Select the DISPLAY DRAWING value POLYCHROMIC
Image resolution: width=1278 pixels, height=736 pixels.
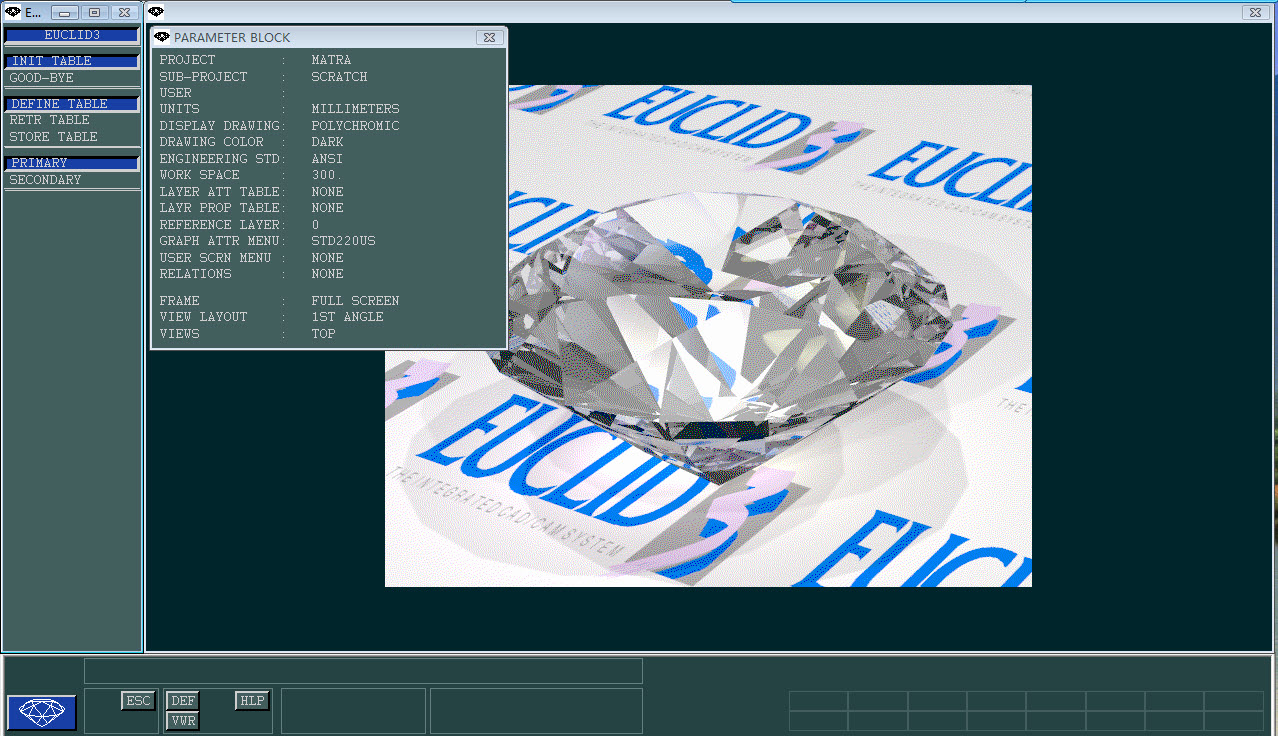click(355, 126)
